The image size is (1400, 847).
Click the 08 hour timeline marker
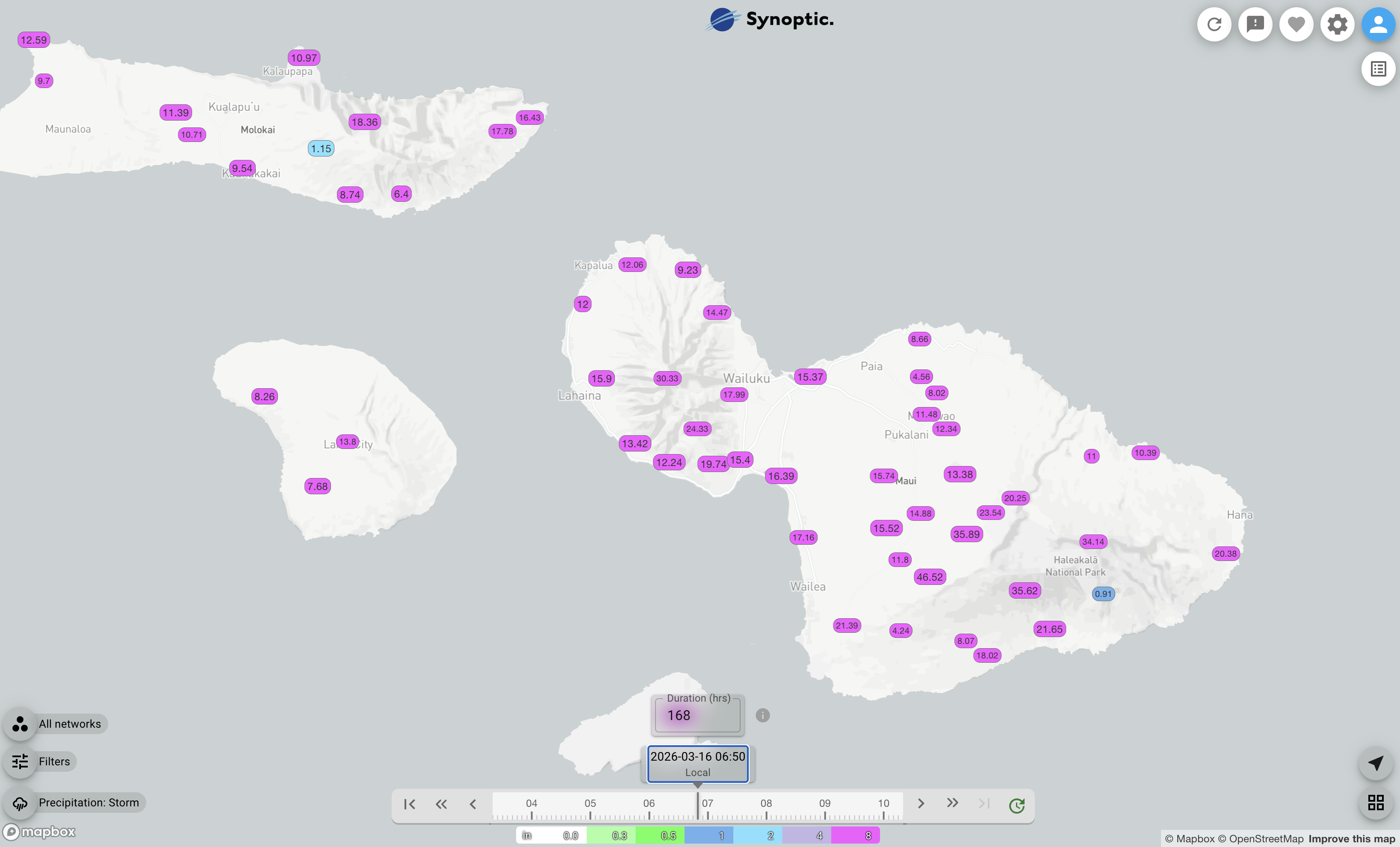pyautogui.click(x=766, y=804)
